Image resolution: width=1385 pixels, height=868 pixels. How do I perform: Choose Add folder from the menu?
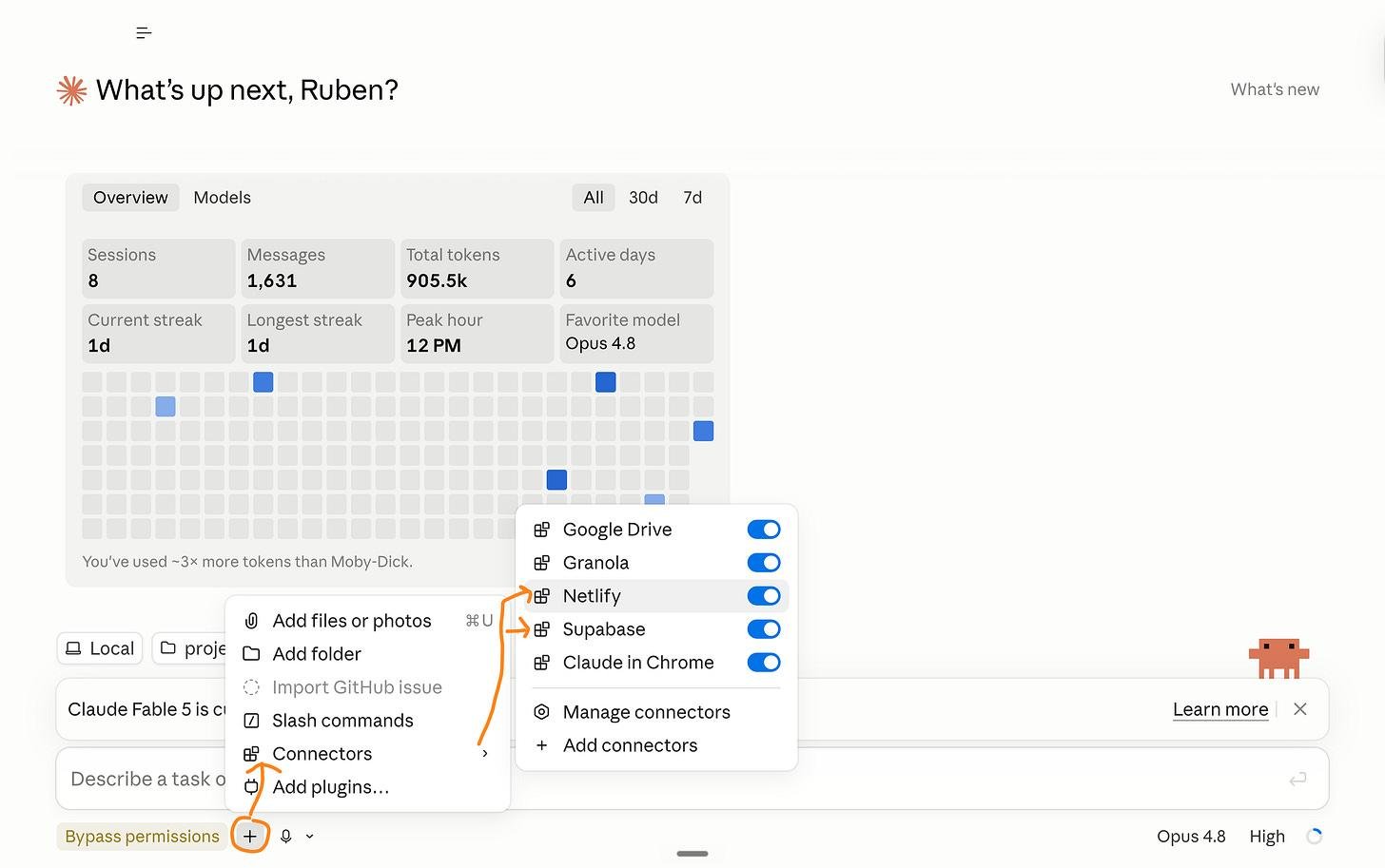coord(368,654)
